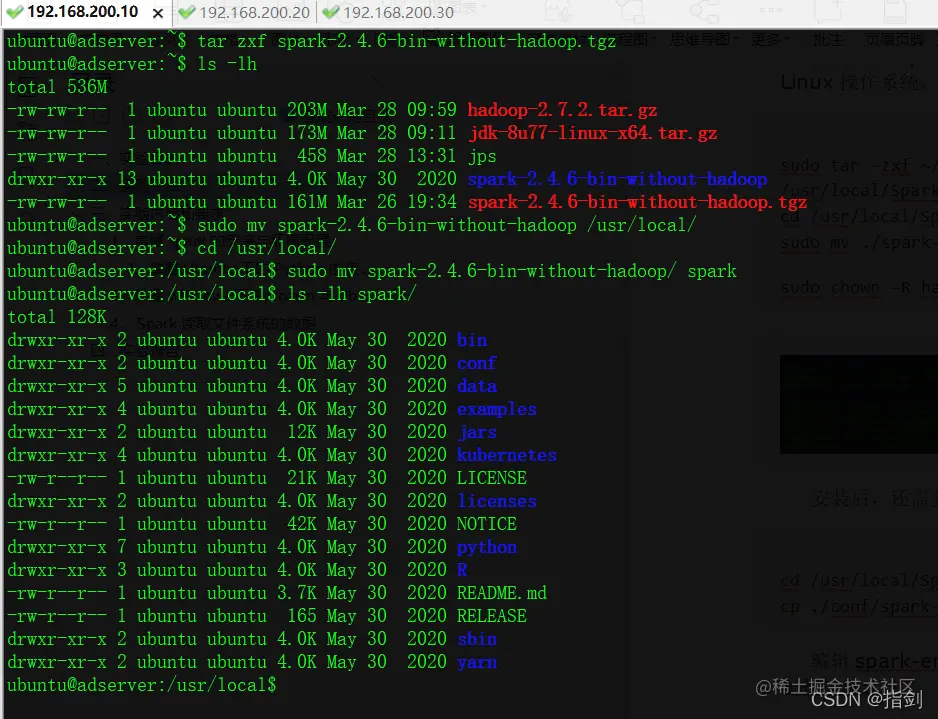
Task: Click hadoop-2.7.2.tar.gz file name
Action: [x=562, y=110]
